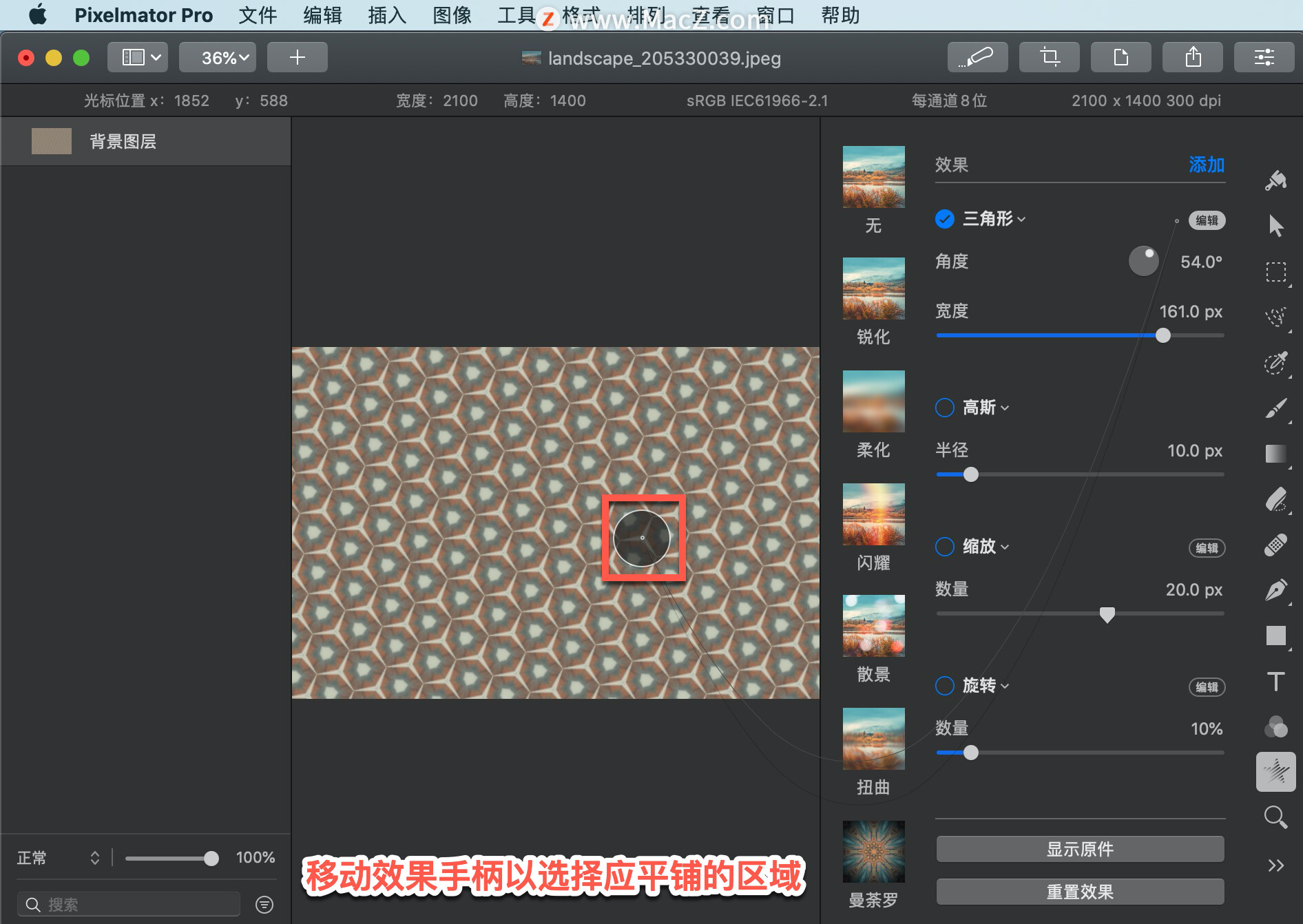The height and width of the screenshot is (924, 1303).
Task: Open the 插入 menu
Action: pyautogui.click(x=387, y=15)
